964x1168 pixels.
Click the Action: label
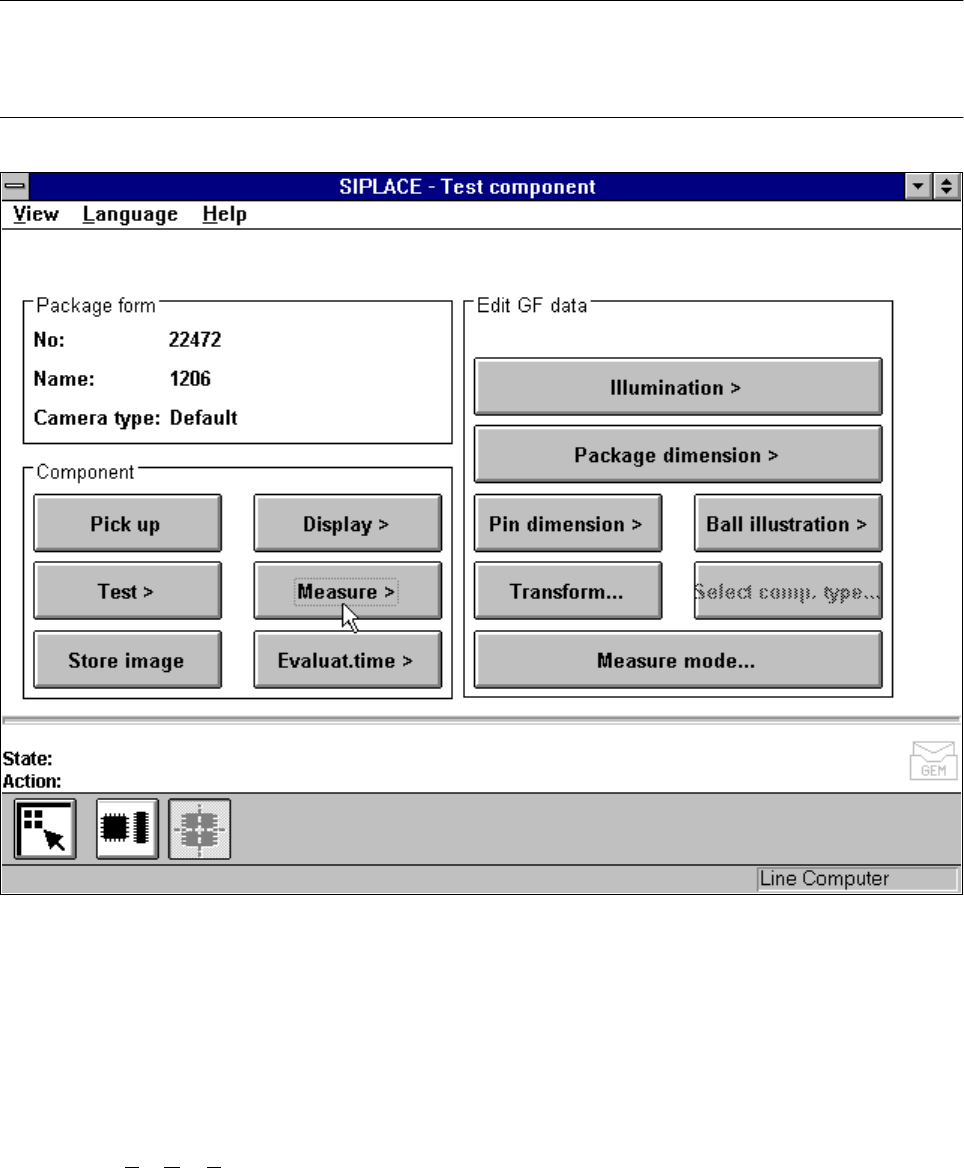[32, 781]
